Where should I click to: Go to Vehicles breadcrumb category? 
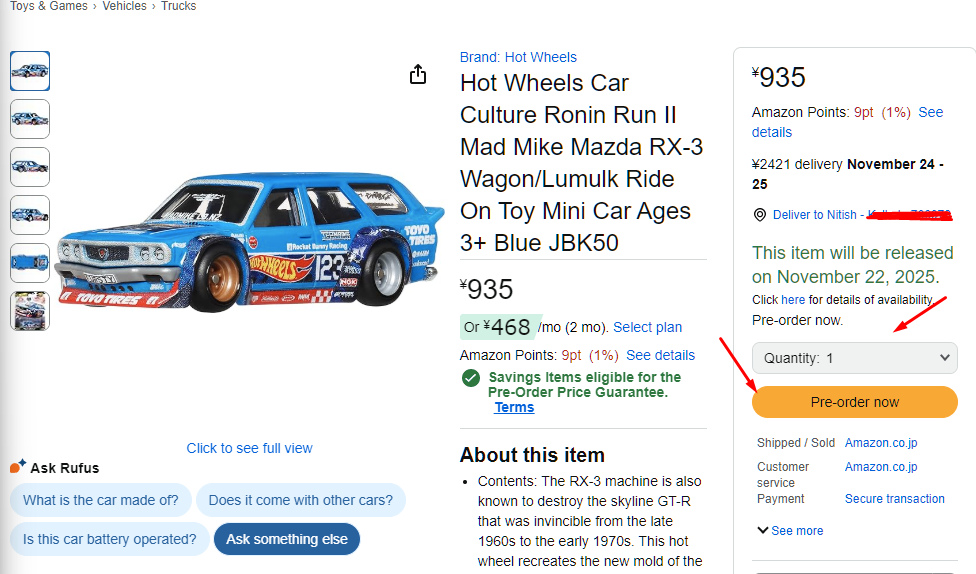coord(124,6)
